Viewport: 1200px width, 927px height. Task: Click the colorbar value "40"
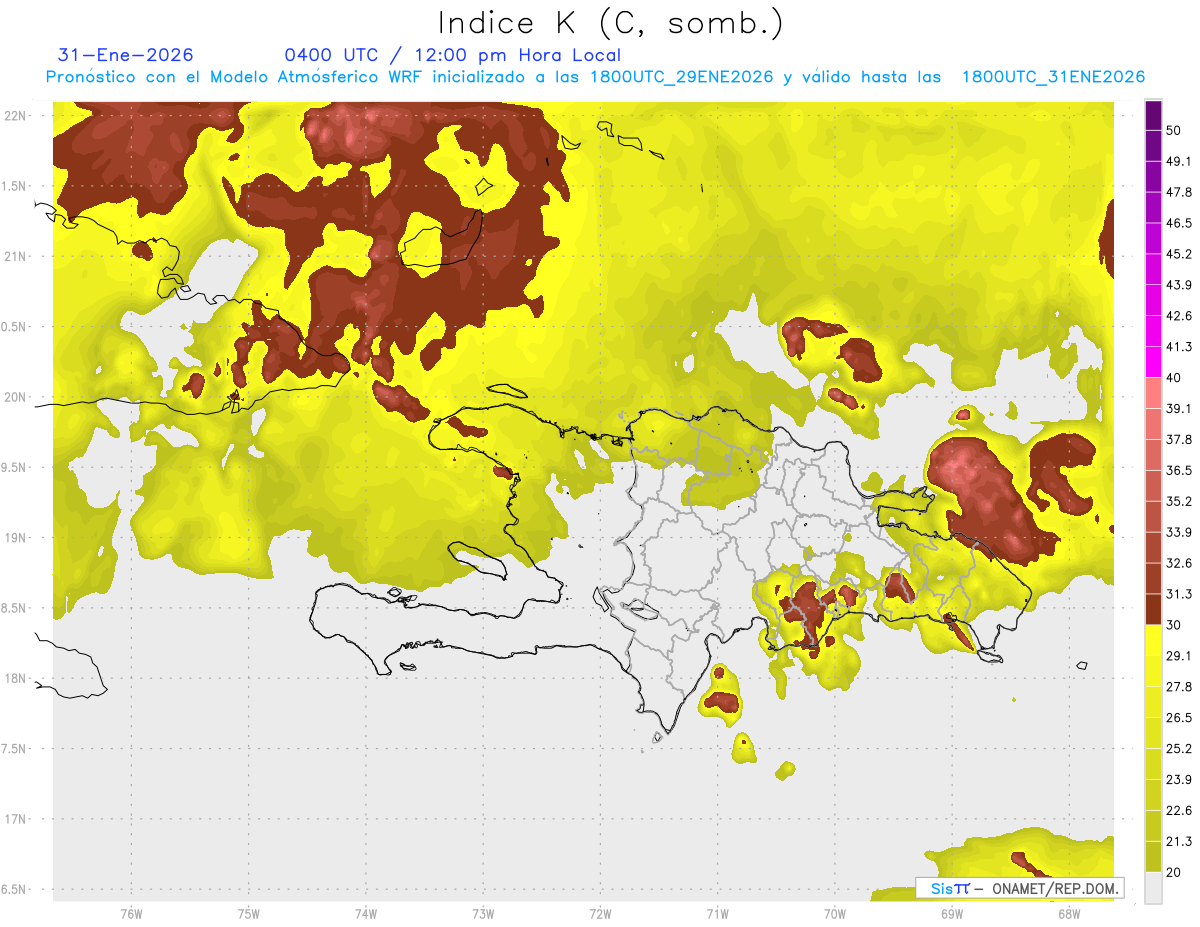[1174, 378]
